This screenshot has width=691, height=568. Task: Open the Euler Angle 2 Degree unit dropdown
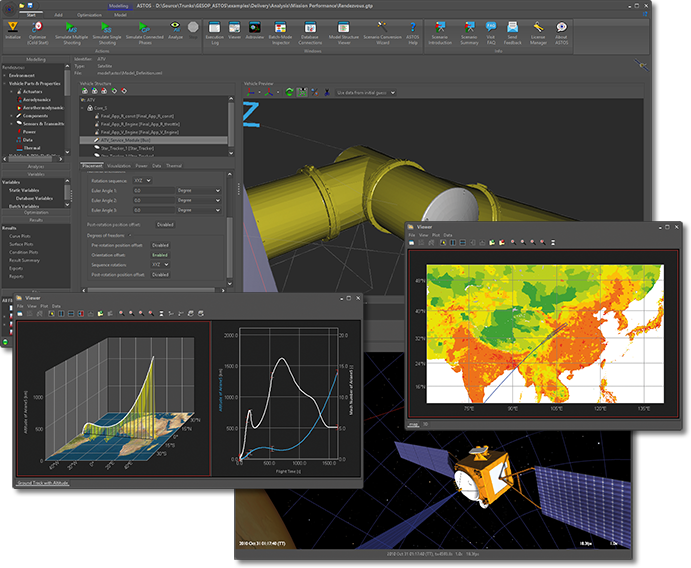(199, 200)
